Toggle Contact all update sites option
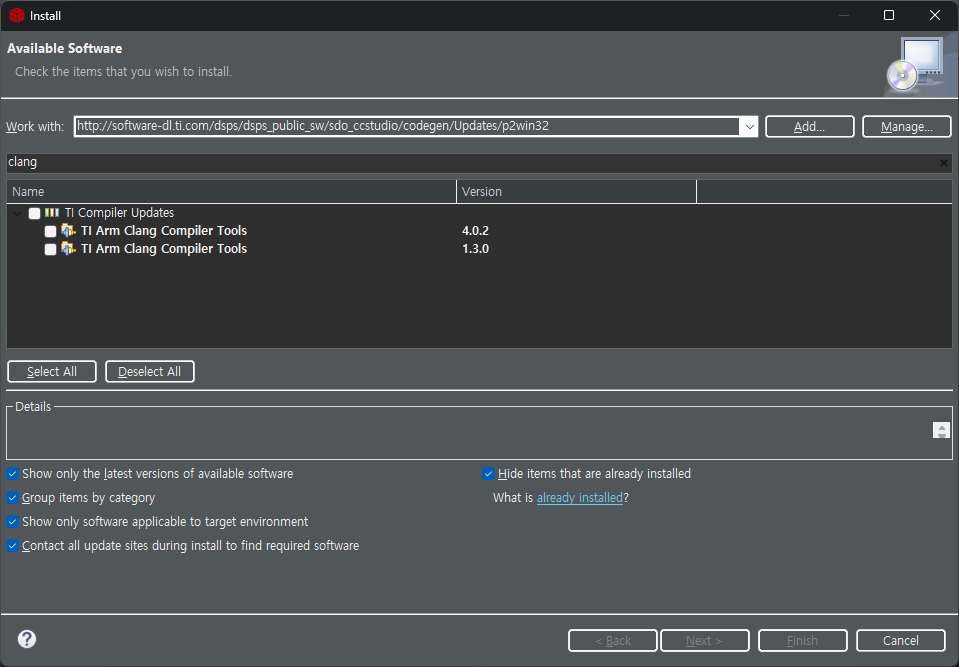Screen dimensions: 959x667 [x=12, y=545]
